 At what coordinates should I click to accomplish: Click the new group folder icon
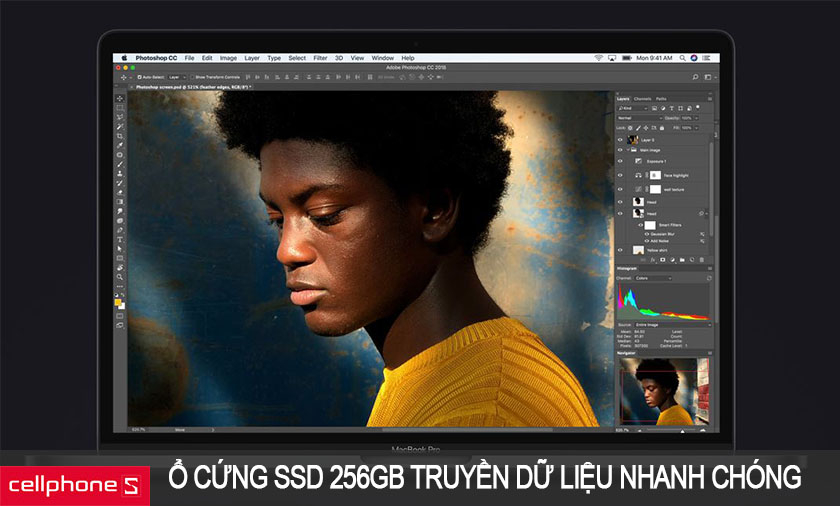[682, 260]
